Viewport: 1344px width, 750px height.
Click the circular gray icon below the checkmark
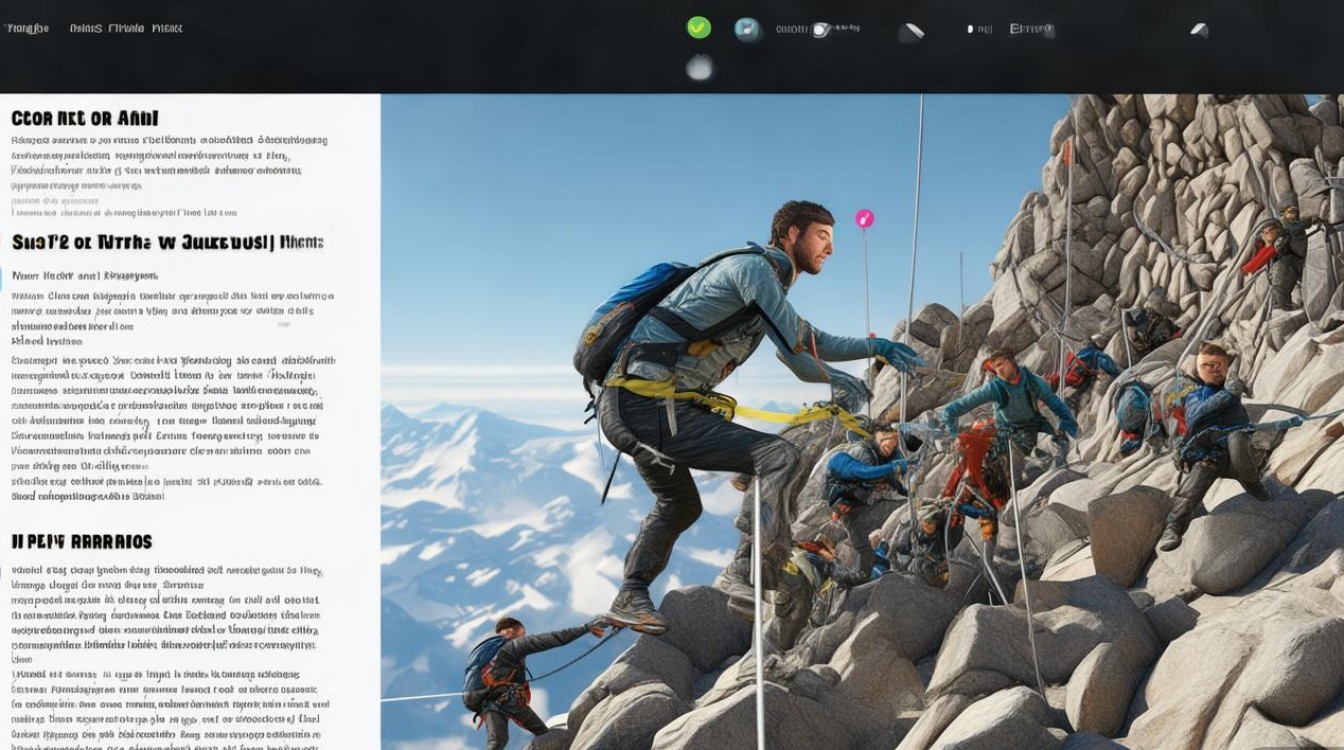tap(698, 66)
